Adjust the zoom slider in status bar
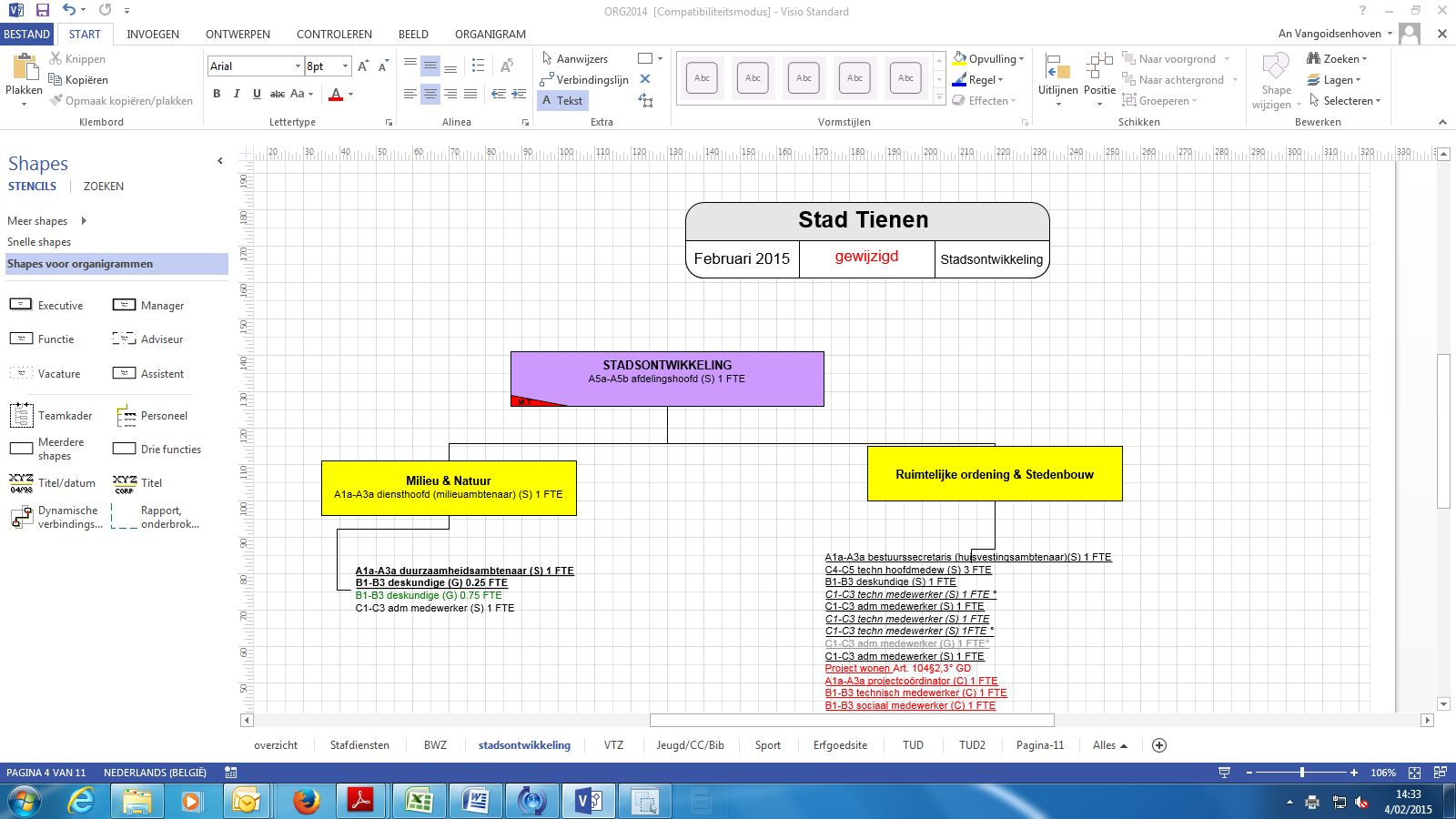1456x819 pixels. pyautogui.click(x=1302, y=773)
